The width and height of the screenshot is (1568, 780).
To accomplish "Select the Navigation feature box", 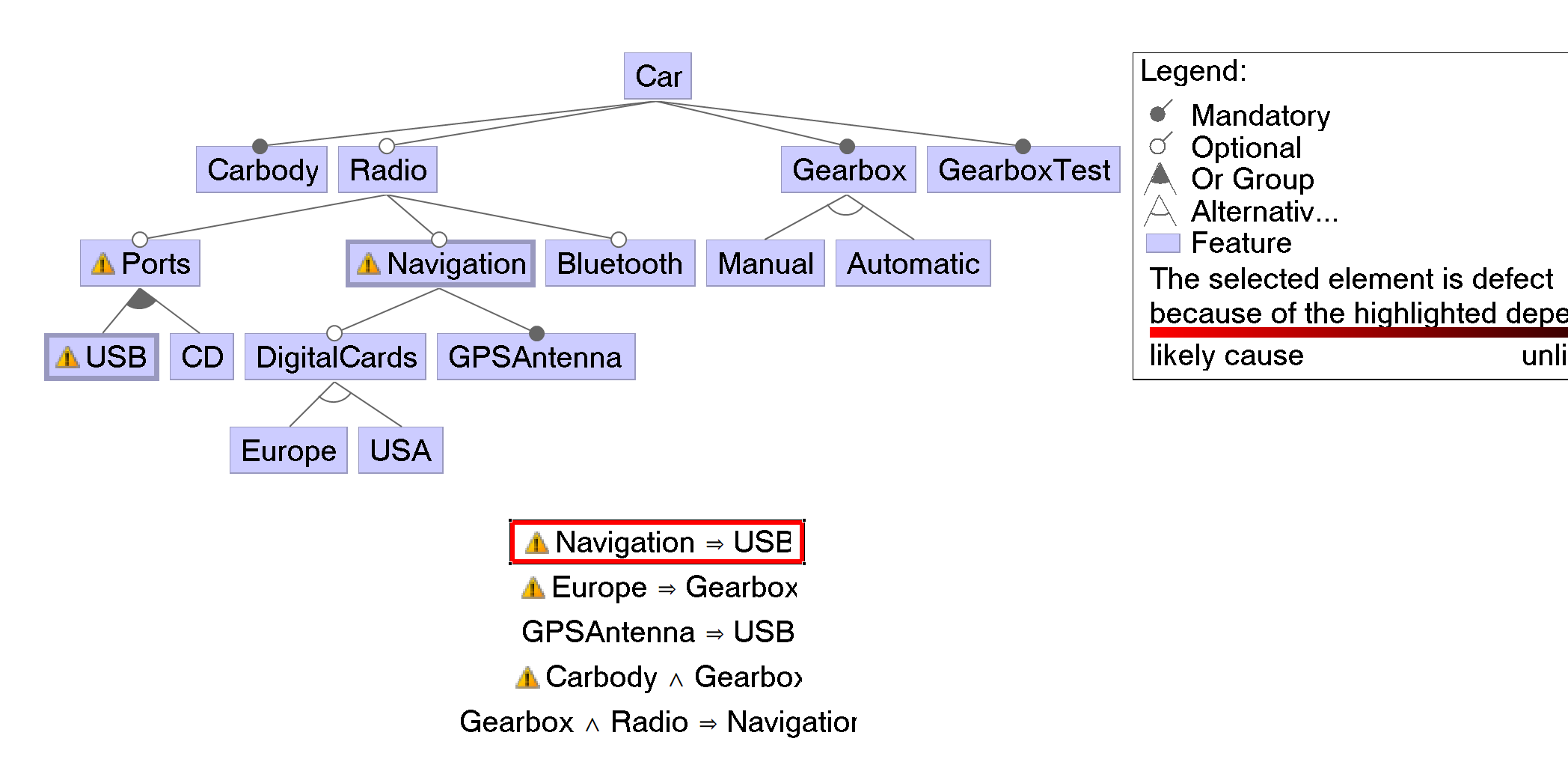I will pyautogui.click(x=441, y=263).
